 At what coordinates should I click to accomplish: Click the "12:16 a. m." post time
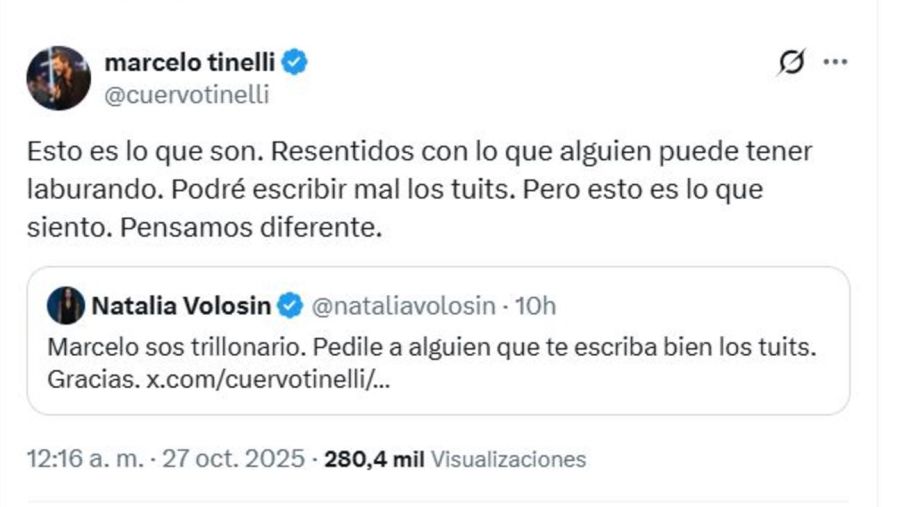84,459
